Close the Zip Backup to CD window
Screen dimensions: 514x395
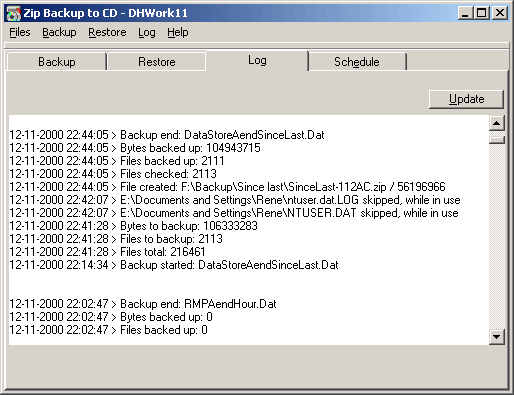coord(500,13)
